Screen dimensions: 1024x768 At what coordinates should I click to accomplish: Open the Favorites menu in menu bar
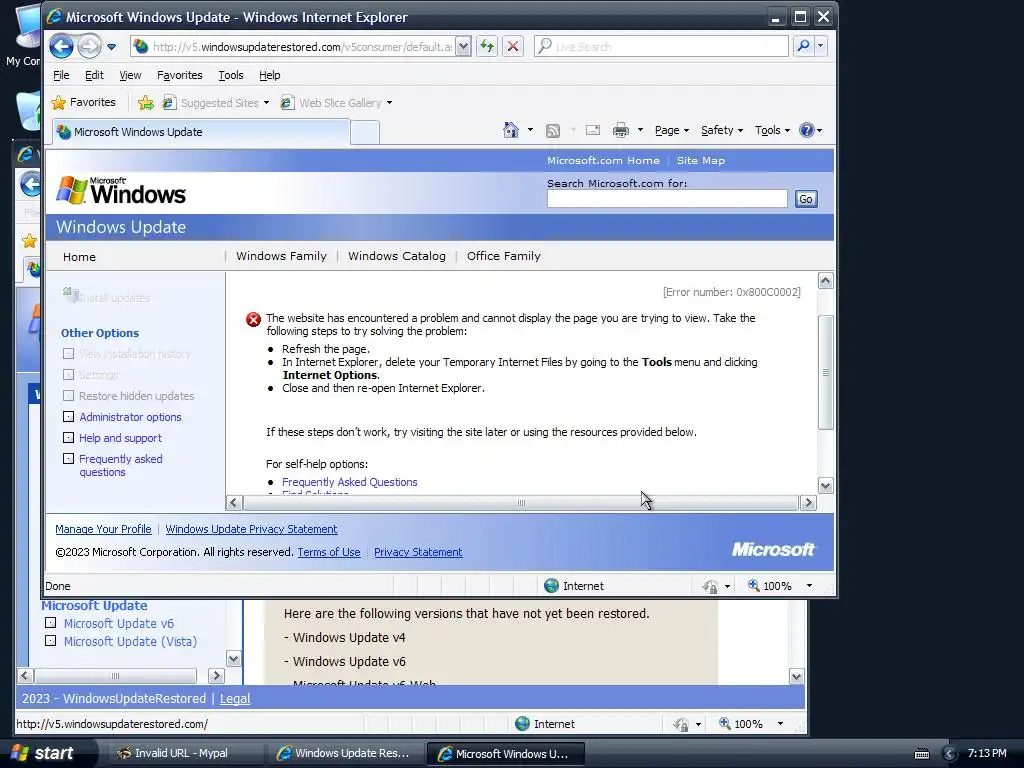pos(180,75)
